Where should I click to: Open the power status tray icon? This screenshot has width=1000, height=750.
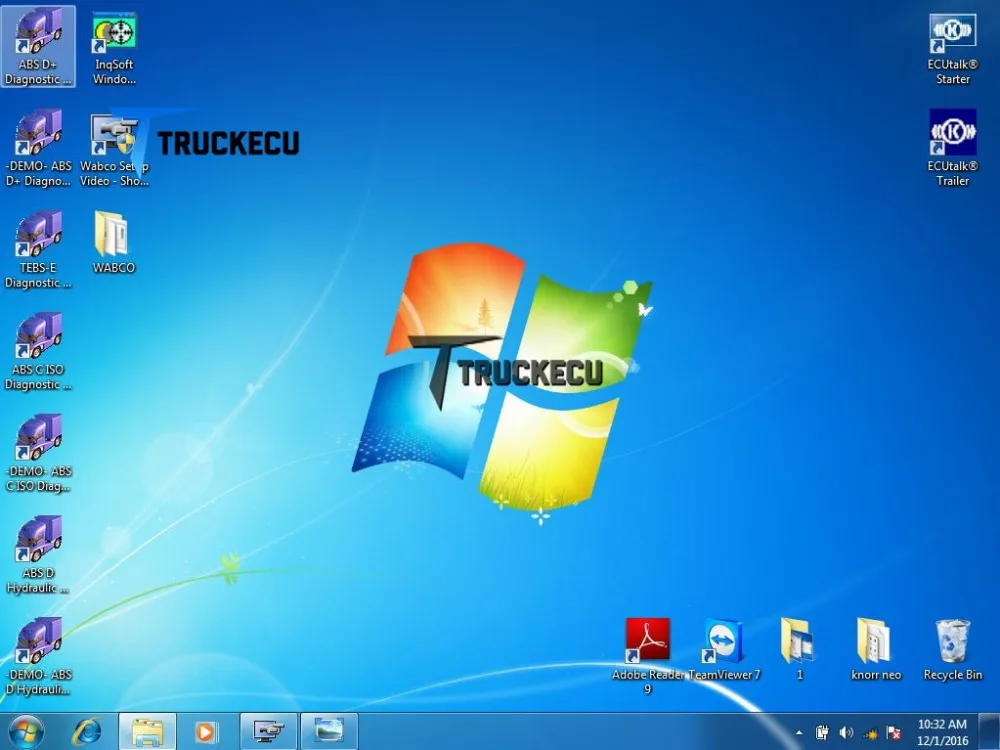pyautogui.click(x=822, y=733)
